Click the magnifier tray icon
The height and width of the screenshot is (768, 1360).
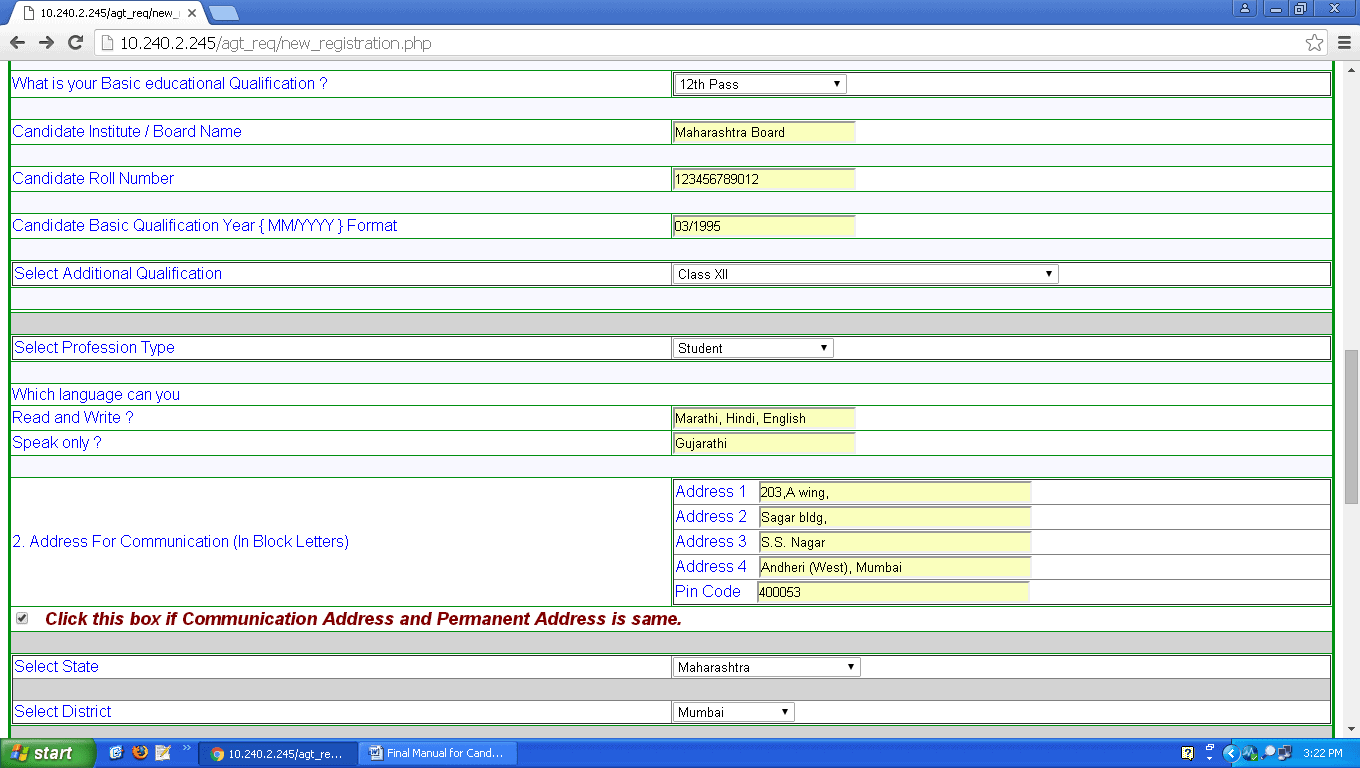click(1269, 752)
